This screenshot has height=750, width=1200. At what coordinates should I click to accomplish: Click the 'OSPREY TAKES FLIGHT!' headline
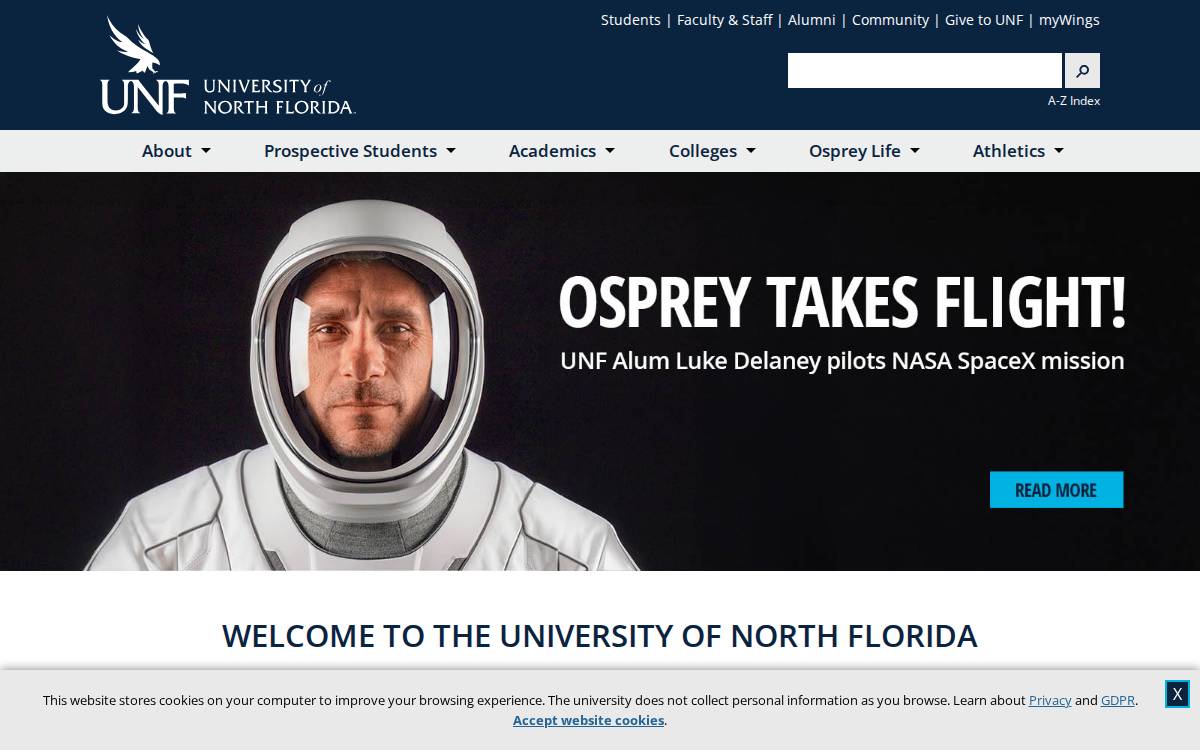842,301
